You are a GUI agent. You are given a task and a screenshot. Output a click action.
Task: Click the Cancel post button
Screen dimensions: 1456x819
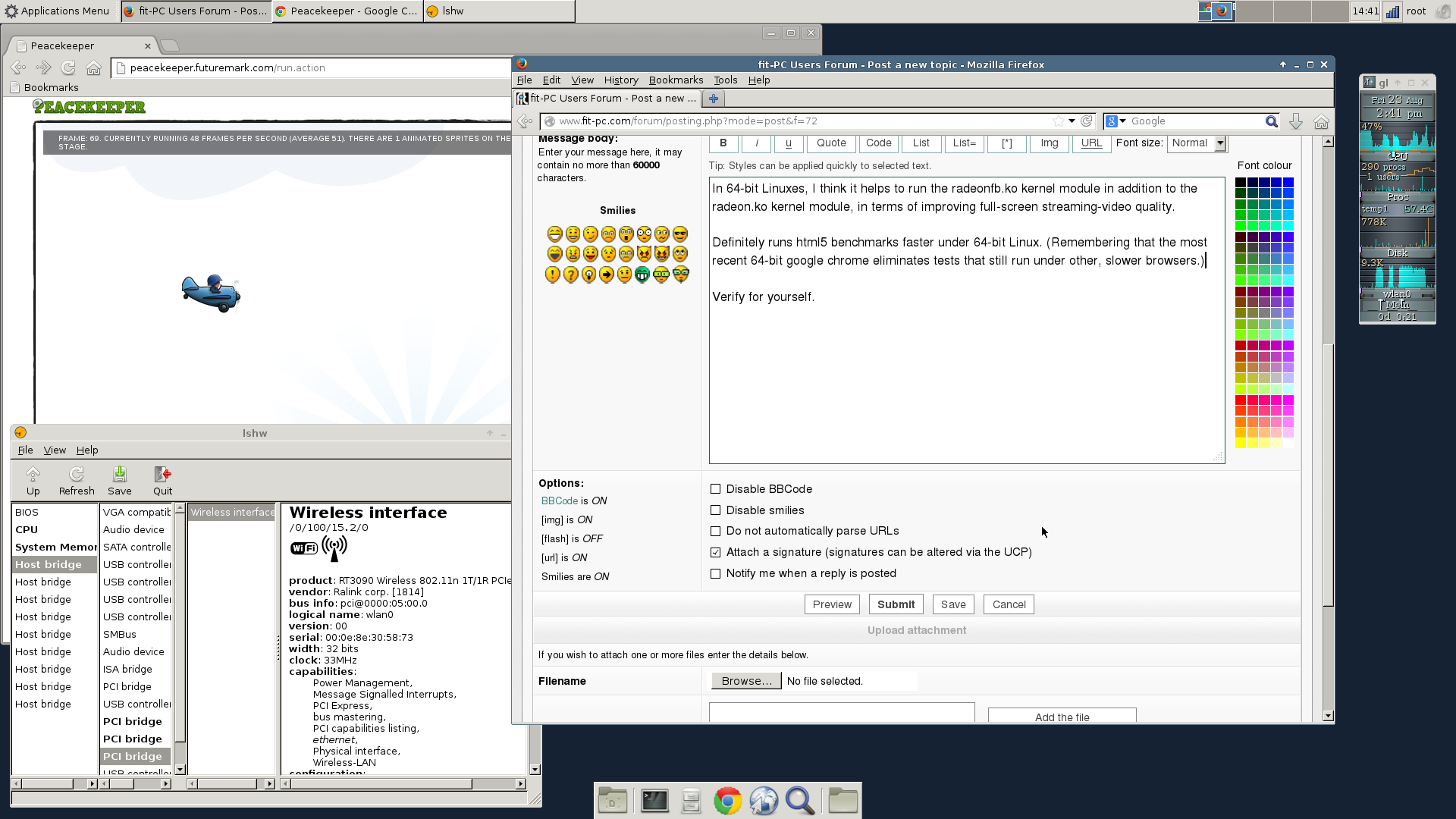click(1009, 604)
